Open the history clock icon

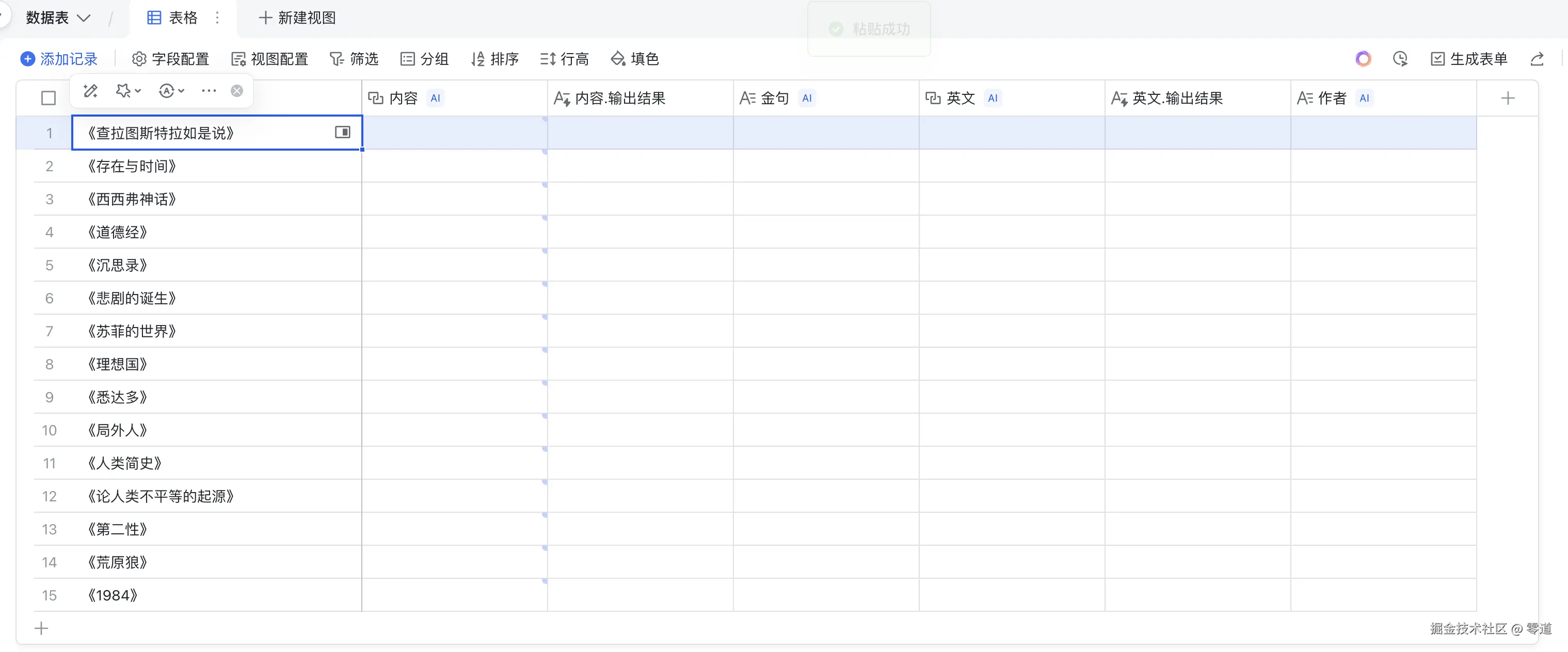point(1400,58)
